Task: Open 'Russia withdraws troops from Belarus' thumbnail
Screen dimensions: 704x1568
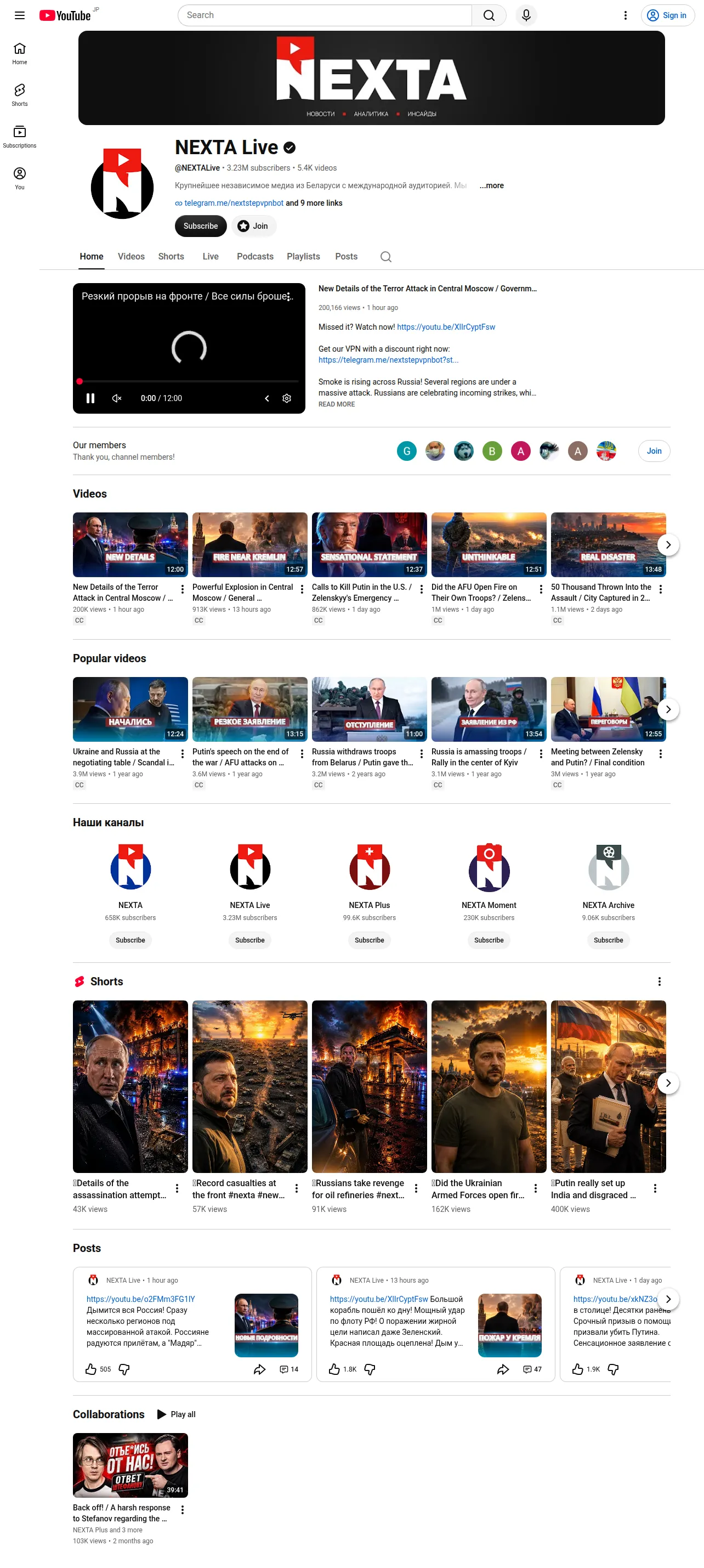Action: (370, 709)
